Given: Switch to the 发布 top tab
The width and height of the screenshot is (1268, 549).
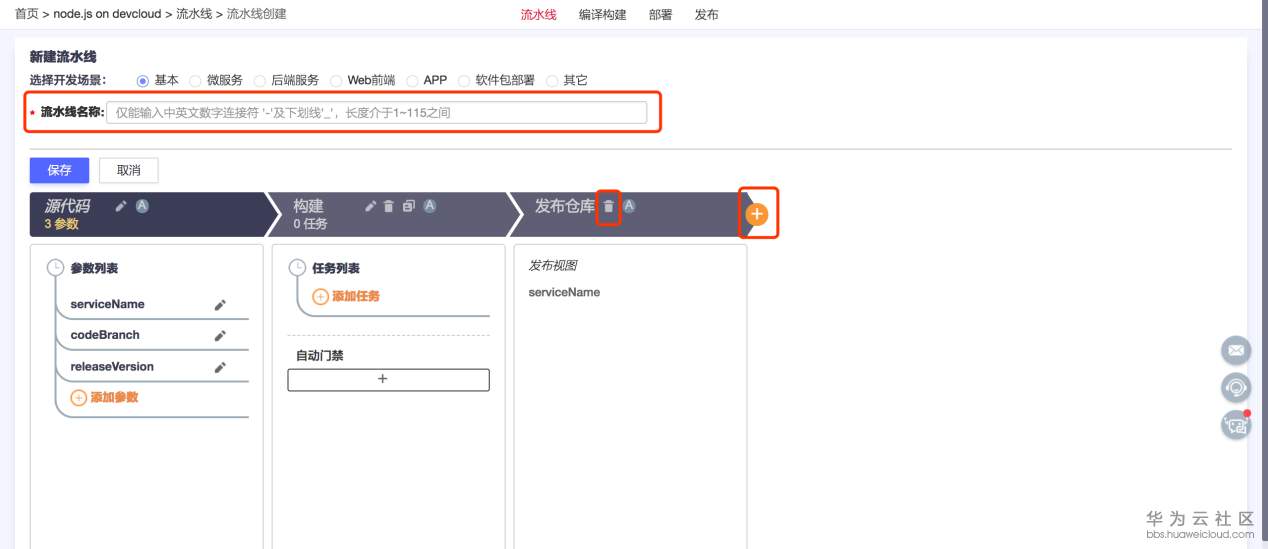Looking at the screenshot, I should click(706, 15).
